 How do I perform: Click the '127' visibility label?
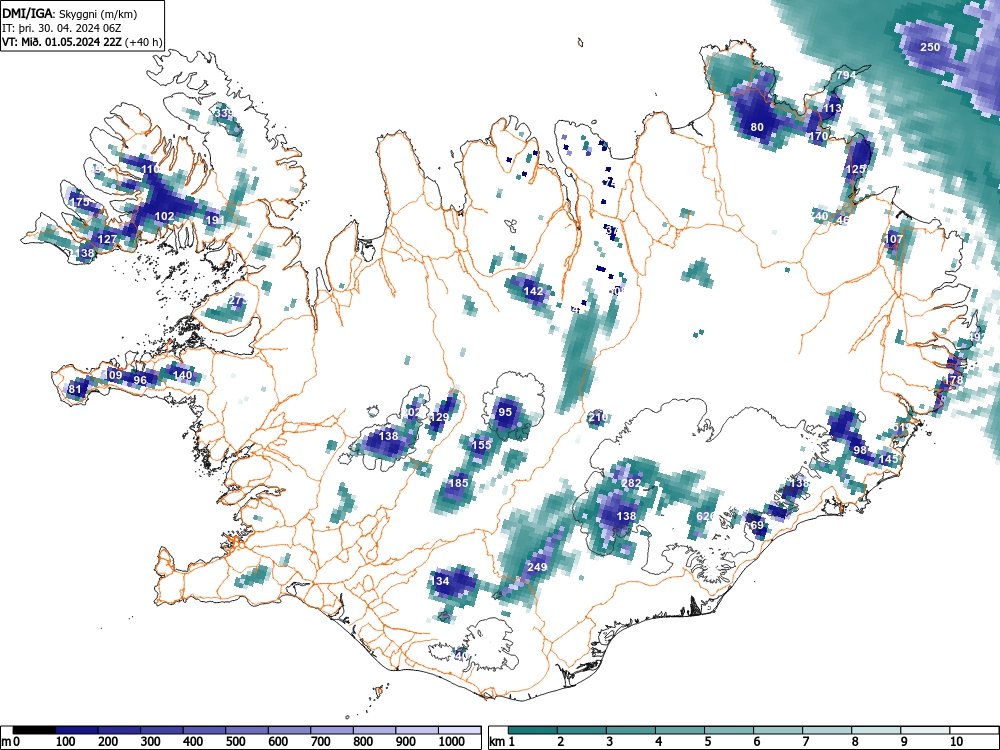click(107, 240)
